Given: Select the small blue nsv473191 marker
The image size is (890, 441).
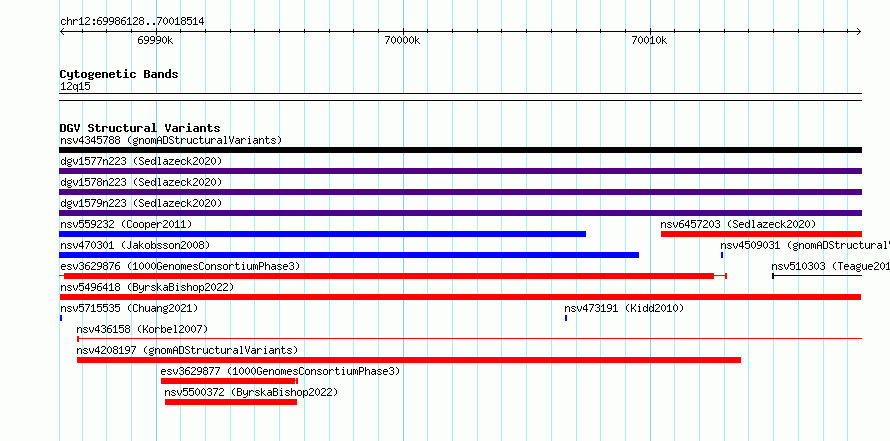Looking at the screenshot, I should click(566, 318).
